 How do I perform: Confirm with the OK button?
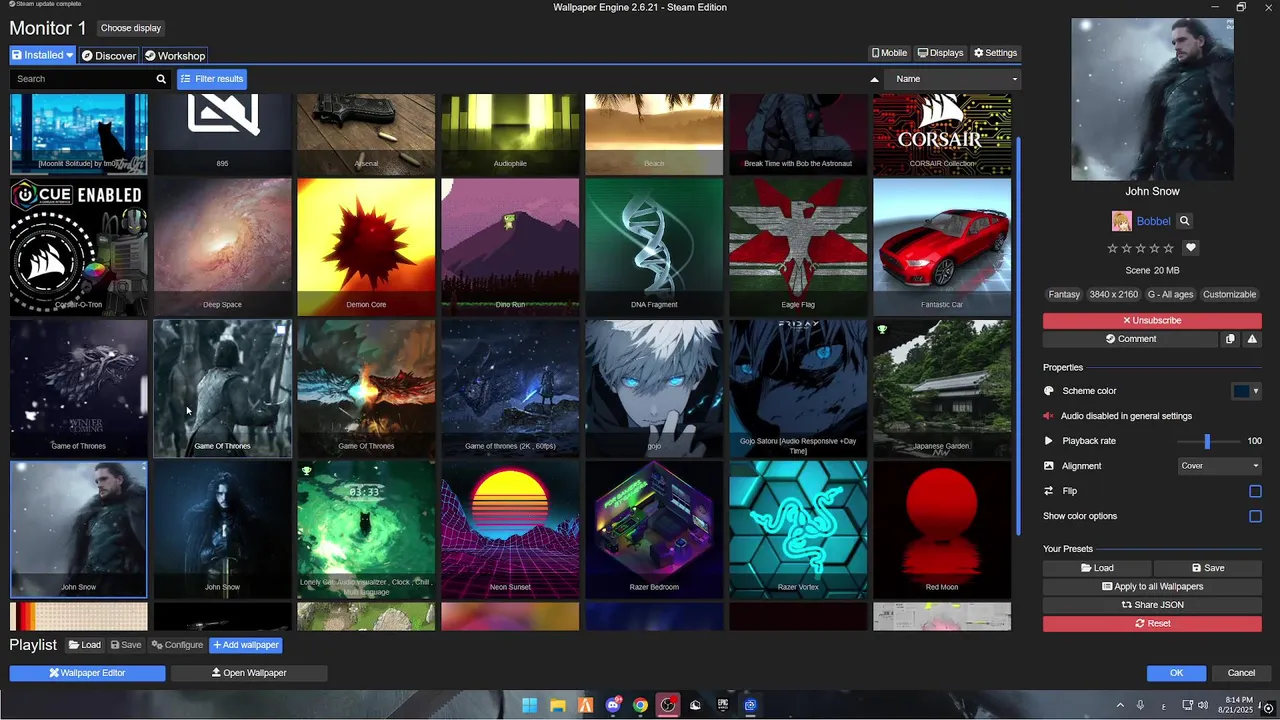[1176, 673]
